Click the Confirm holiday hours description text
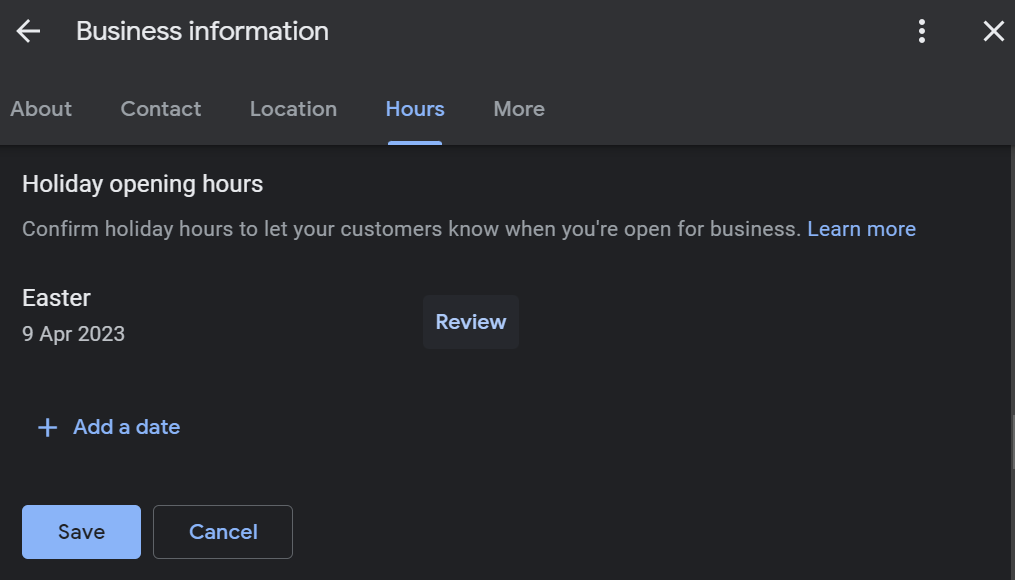1015x580 pixels. pyautogui.click(x=412, y=229)
